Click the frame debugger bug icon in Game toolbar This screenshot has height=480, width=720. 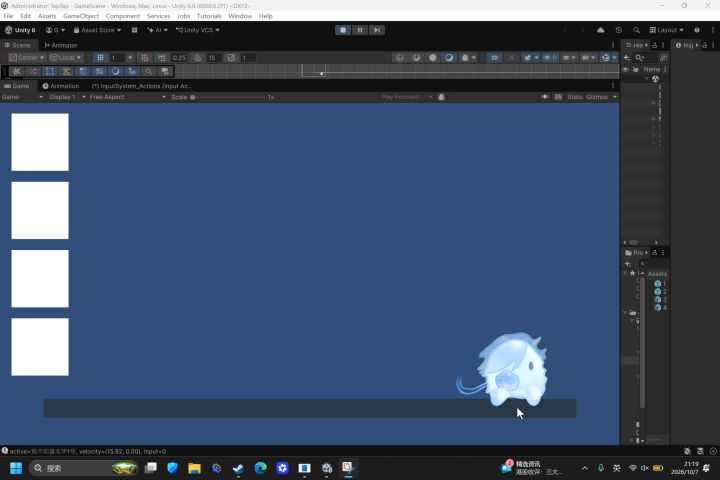coord(441,97)
